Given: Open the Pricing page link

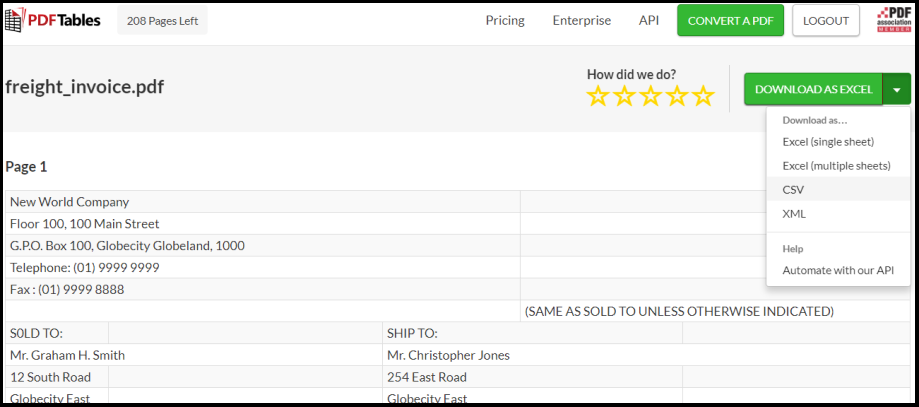Looking at the screenshot, I should pos(505,20).
